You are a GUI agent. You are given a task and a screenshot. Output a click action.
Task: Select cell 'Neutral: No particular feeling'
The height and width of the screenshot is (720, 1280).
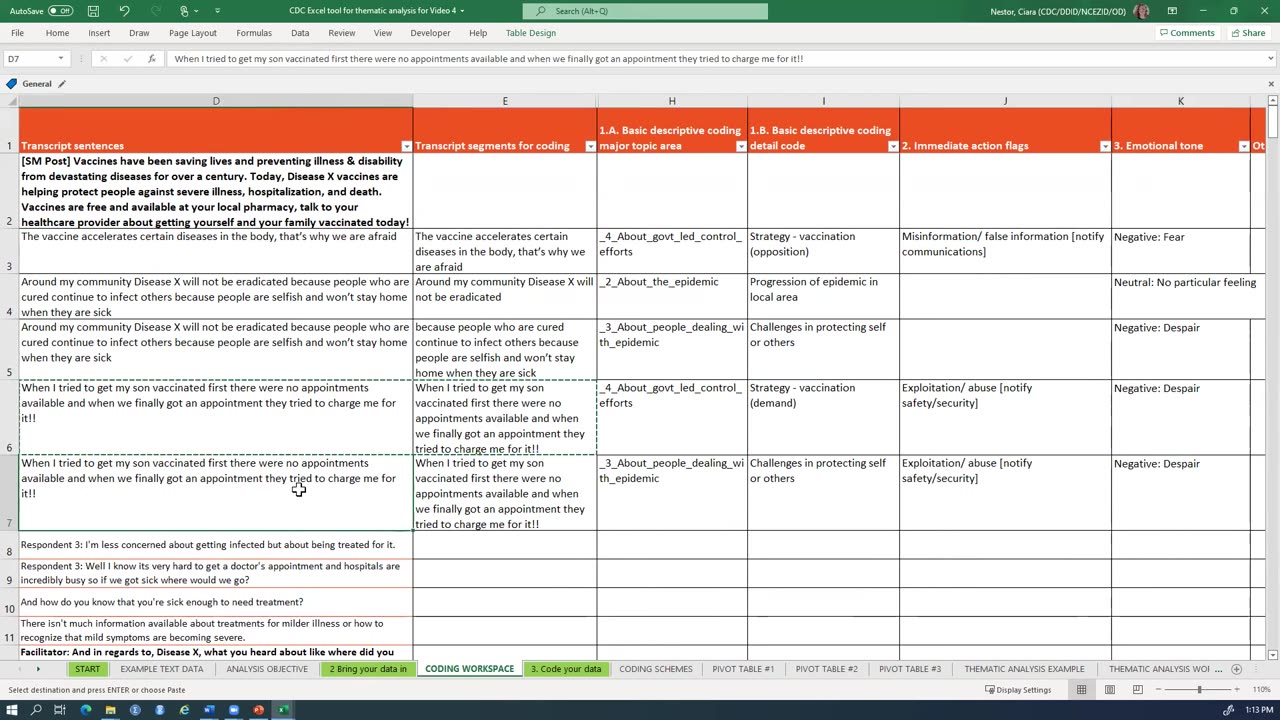(1181, 297)
